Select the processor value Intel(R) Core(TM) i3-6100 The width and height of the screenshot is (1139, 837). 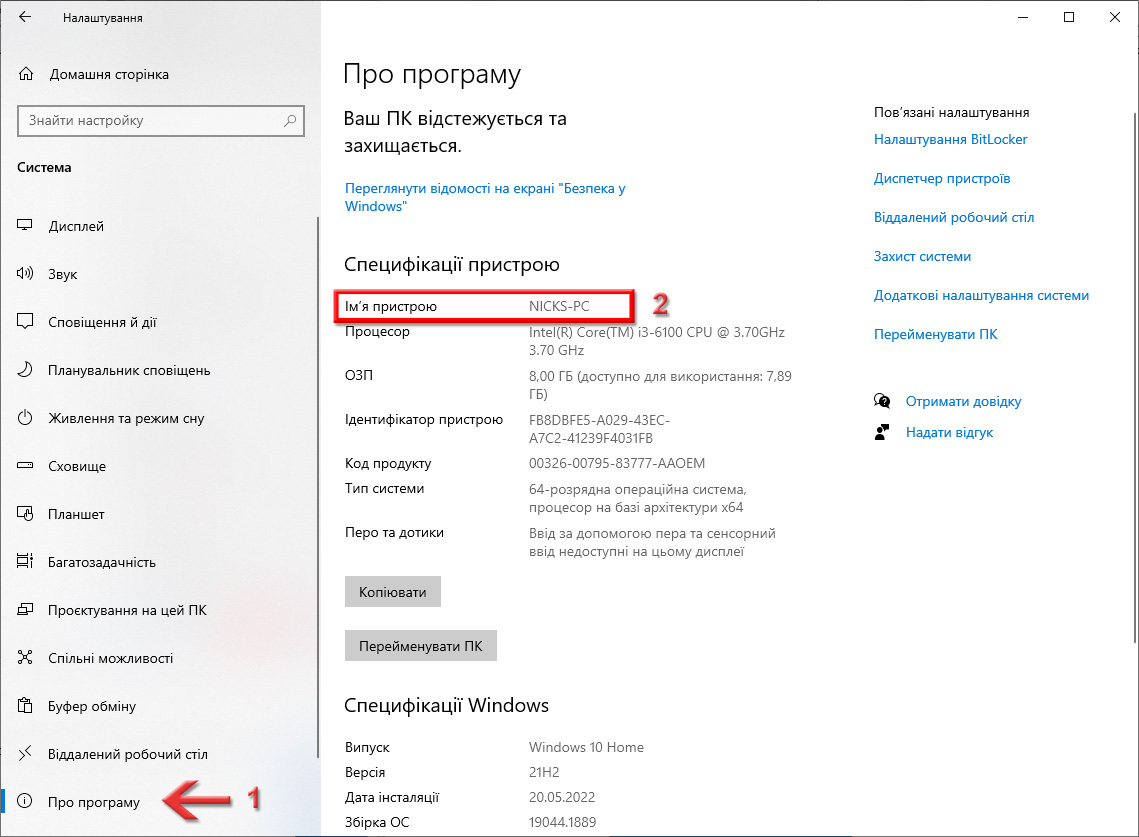coord(657,341)
